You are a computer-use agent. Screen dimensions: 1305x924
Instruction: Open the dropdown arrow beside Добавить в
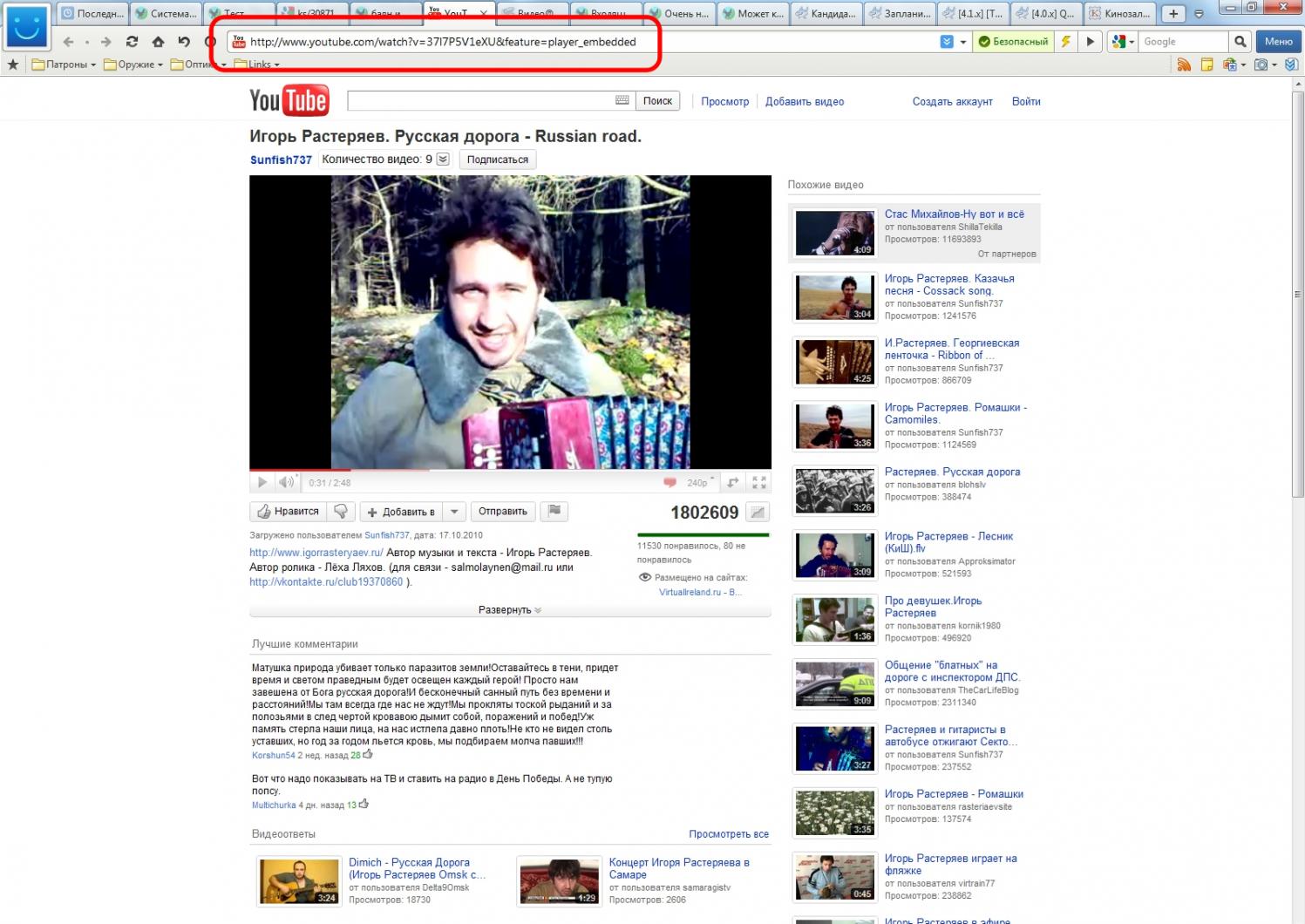tap(453, 512)
